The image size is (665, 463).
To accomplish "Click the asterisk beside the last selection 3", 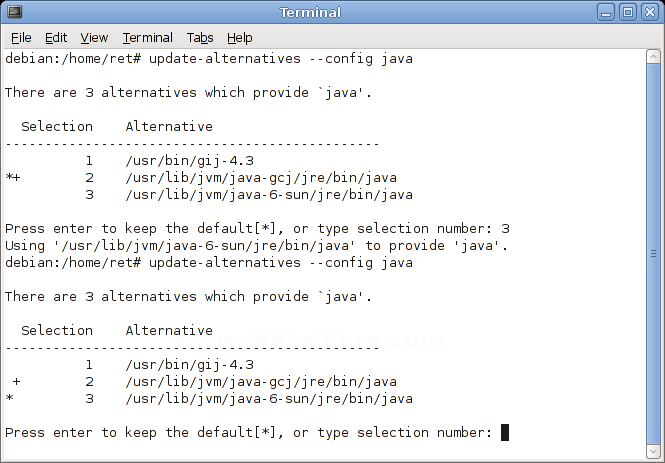I will point(9,399).
